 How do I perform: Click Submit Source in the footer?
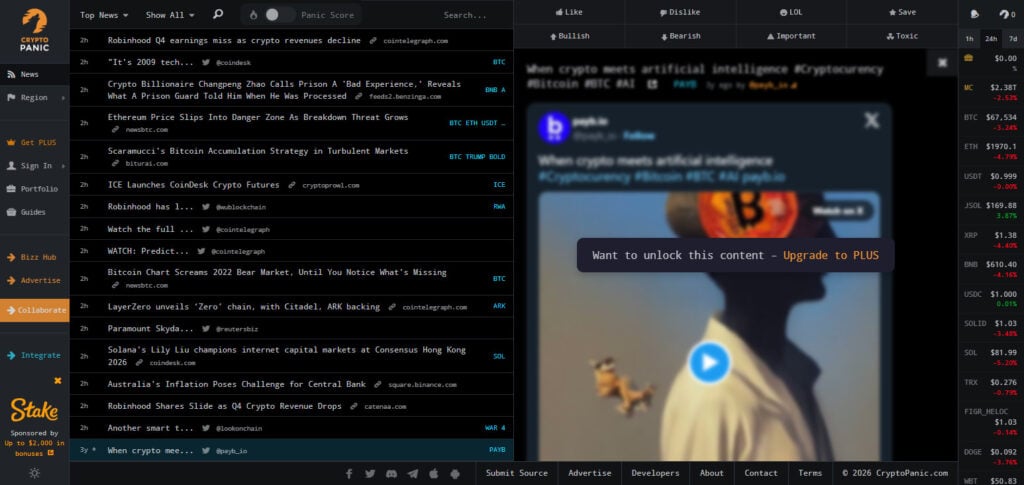[517, 473]
